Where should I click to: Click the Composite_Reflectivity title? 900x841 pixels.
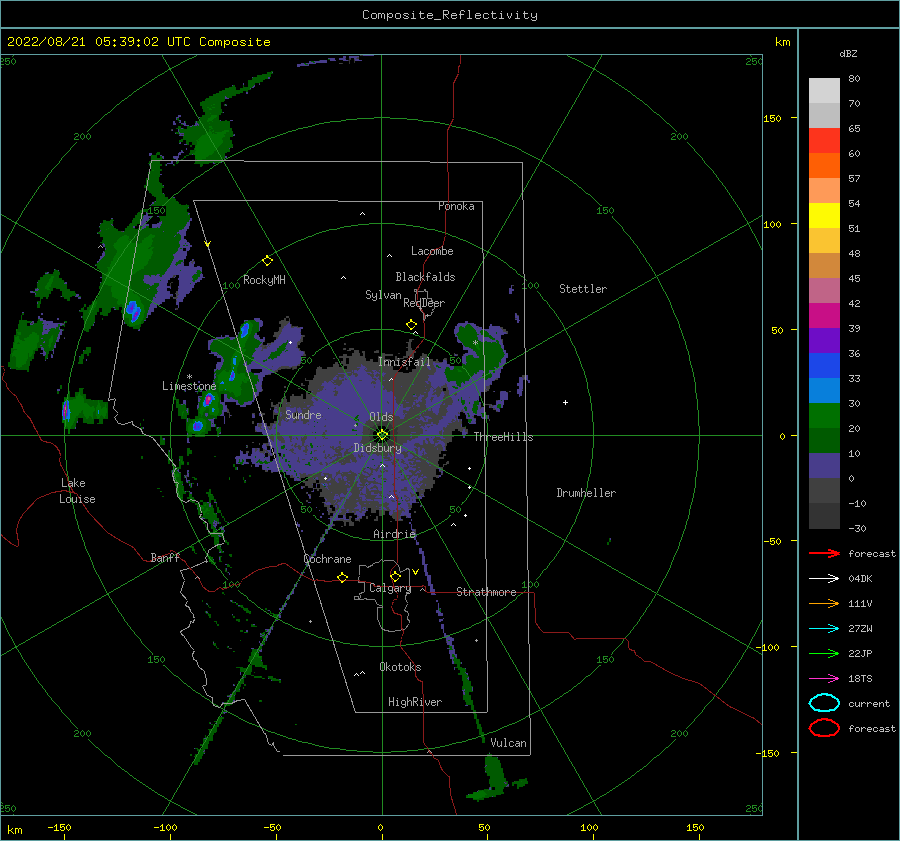click(x=450, y=15)
